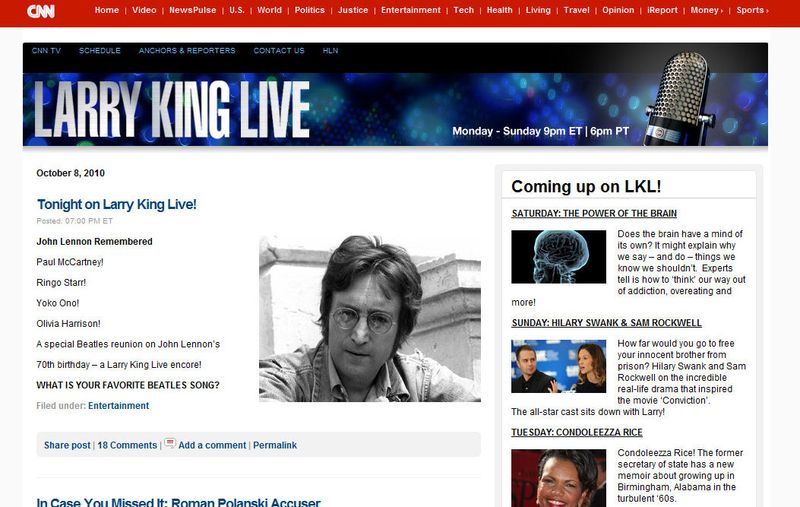The image size is (800, 507).
Task: Select Opinion in the top navigation
Action: [618, 10]
